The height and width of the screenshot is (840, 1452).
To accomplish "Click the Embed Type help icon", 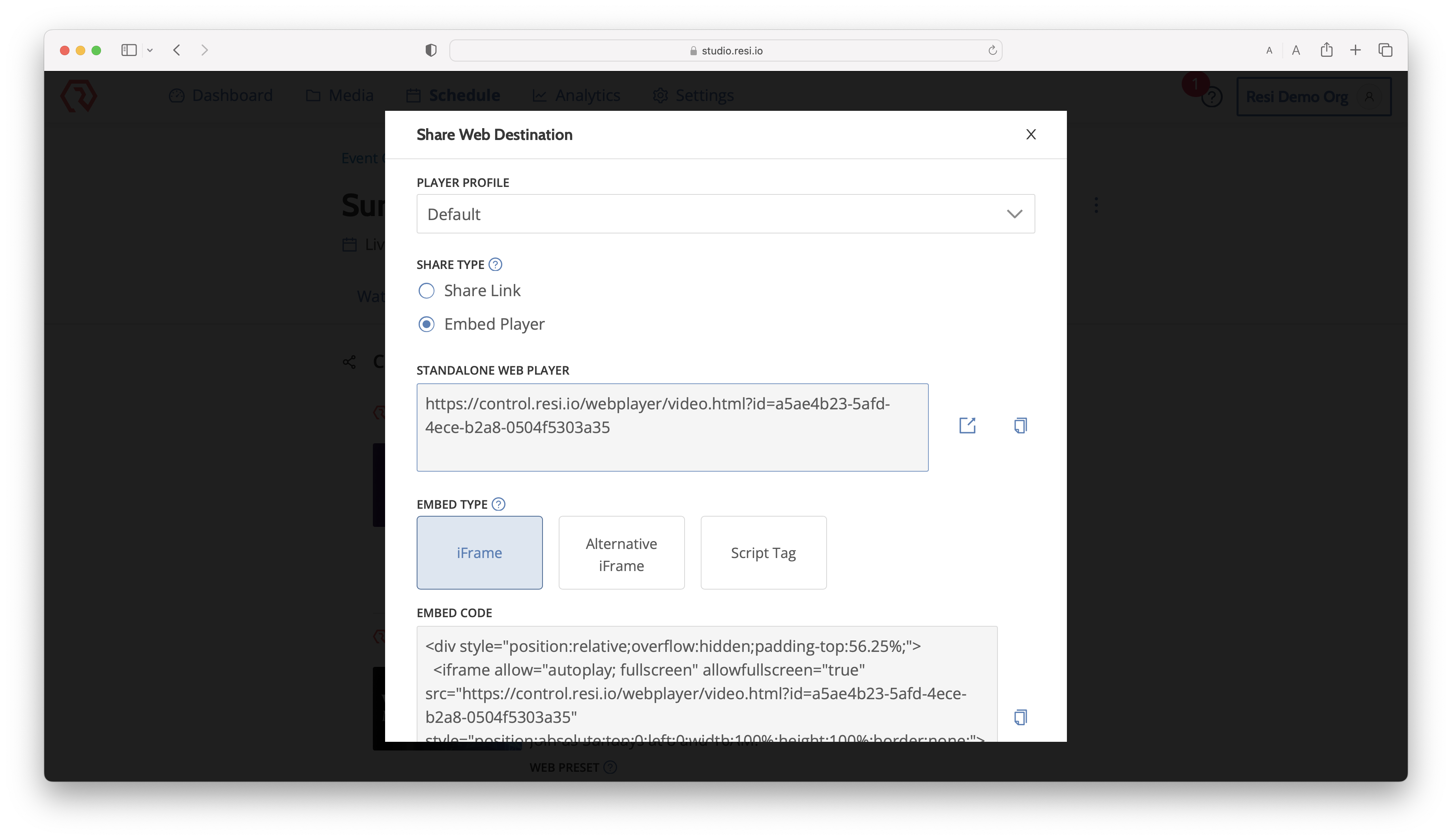I will pos(498,504).
